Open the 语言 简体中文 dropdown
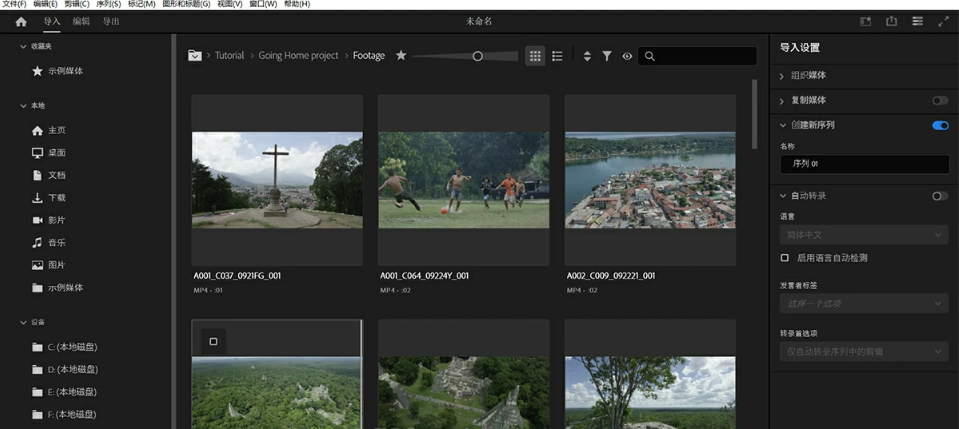The width and height of the screenshot is (959, 429). (x=864, y=234)
